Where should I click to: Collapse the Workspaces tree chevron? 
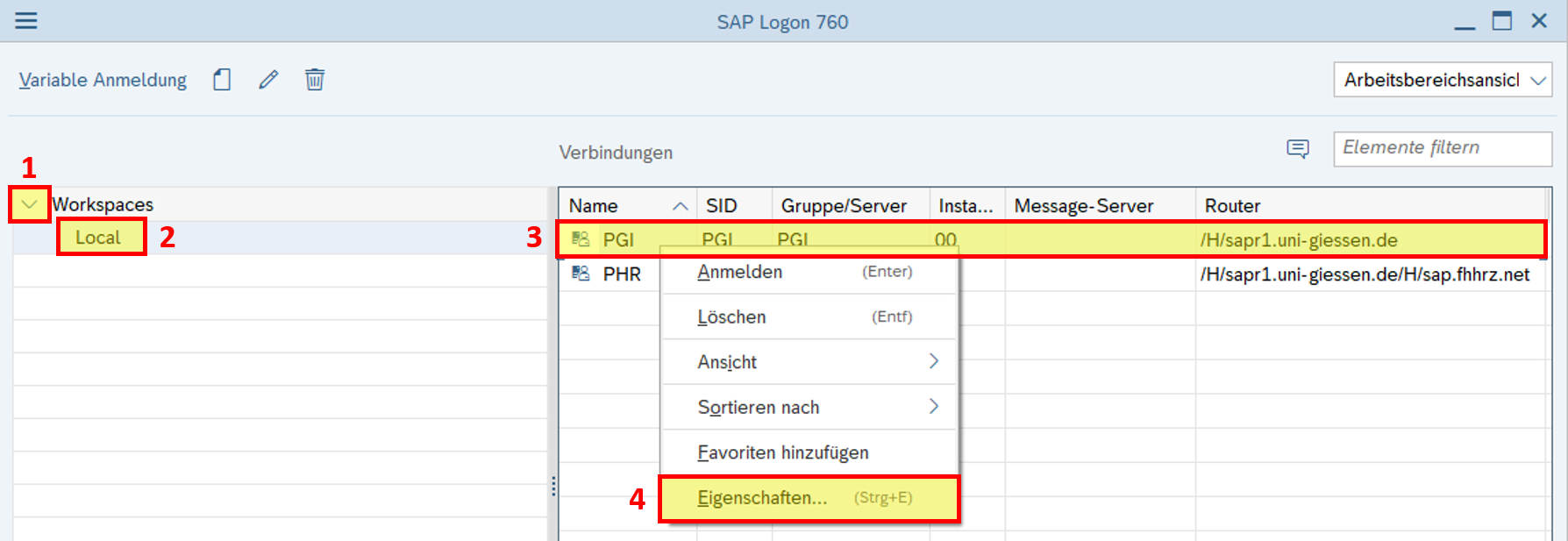pyautogui.click(x=29, y=204)
